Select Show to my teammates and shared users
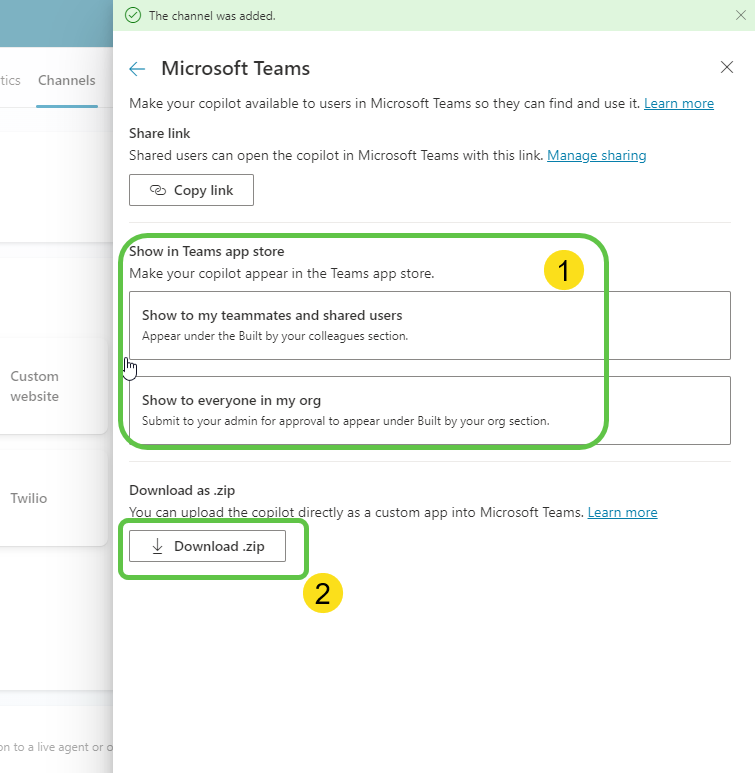 click(430, 325)
